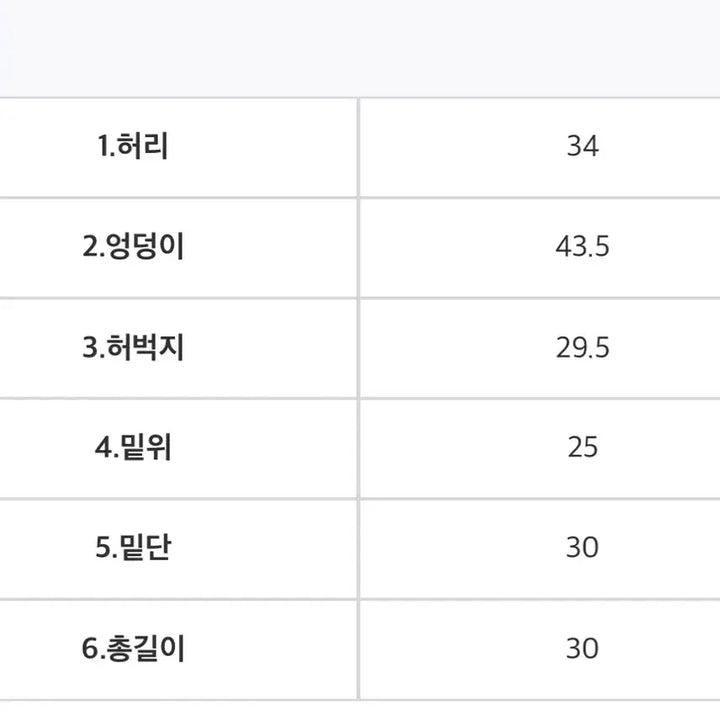
Task: Select value 30 in the 밑단 row
Action: [581, 548]
